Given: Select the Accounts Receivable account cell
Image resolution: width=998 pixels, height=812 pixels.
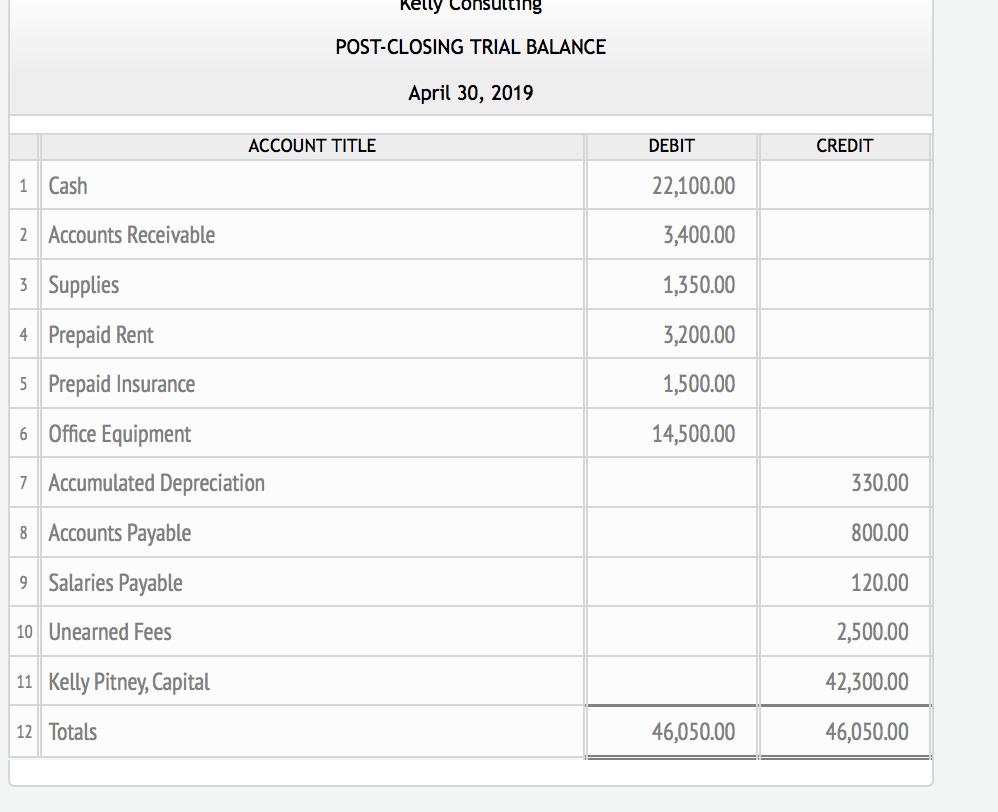Looking at the screenshot, I should 312,235.
